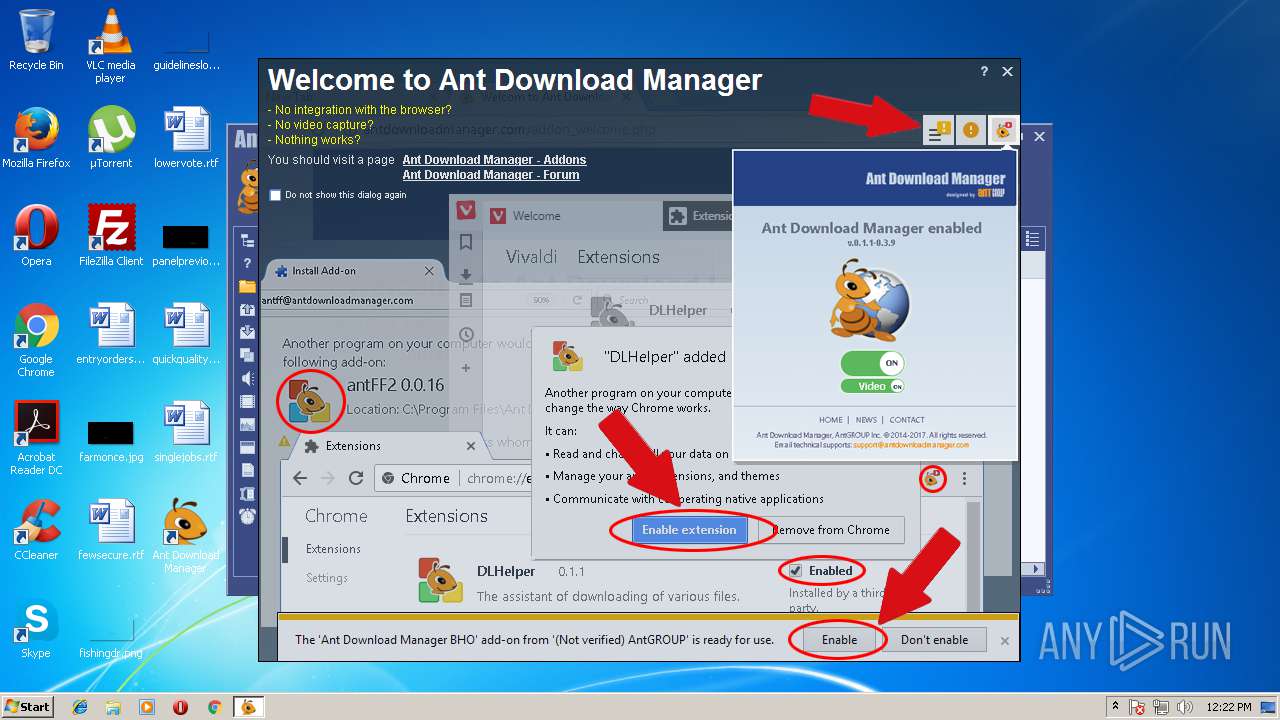Open Windows Explorer from the taskbar
This screenshot has width=1280, height=720.
(x=113, y=707)
